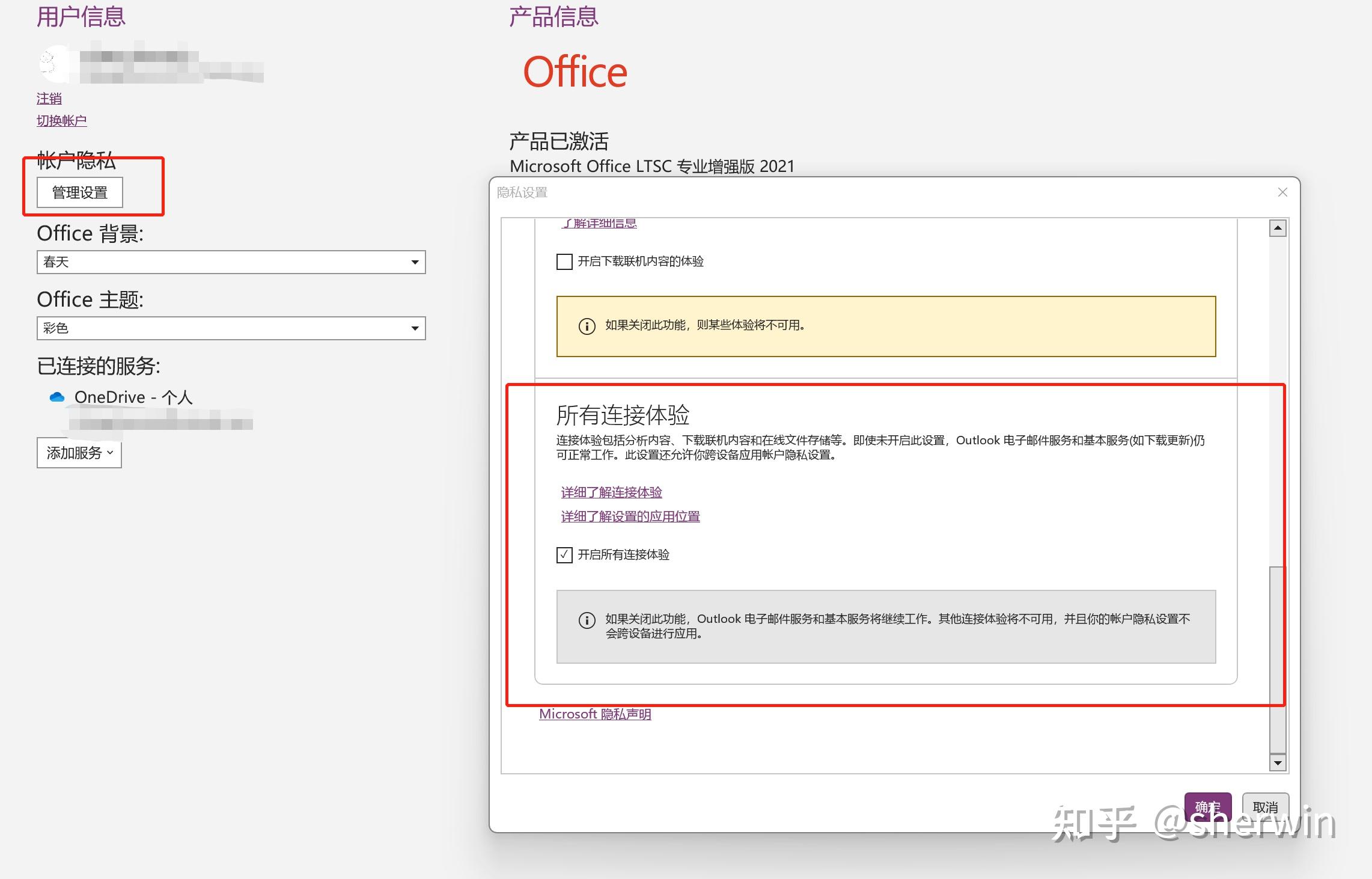The height and width of the screenshot is (879, 1372).
Task: Open the Microsoft 隐私声明 link
Action: coord(595,714)
